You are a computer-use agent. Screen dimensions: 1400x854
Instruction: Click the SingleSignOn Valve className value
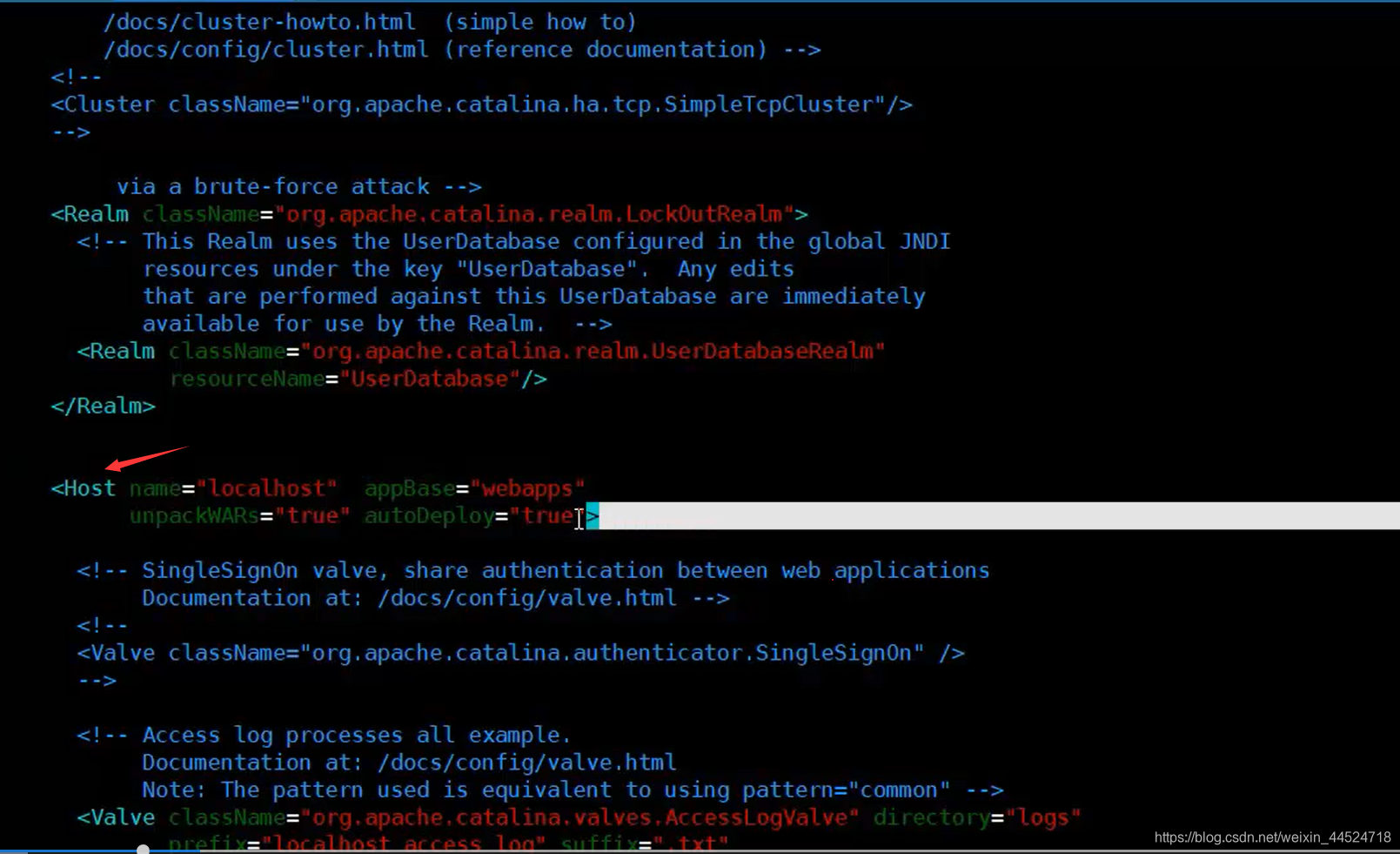point(612,653)
